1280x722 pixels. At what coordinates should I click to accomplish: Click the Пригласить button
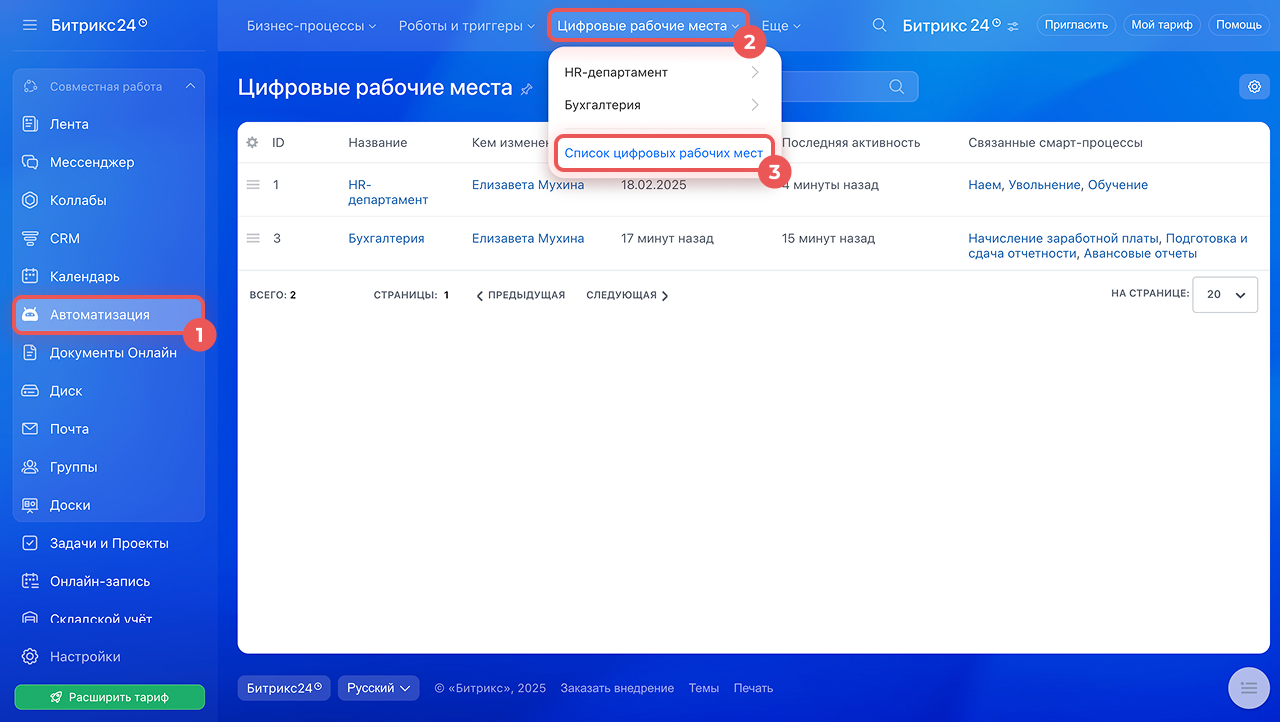(x=1076, y=25)
